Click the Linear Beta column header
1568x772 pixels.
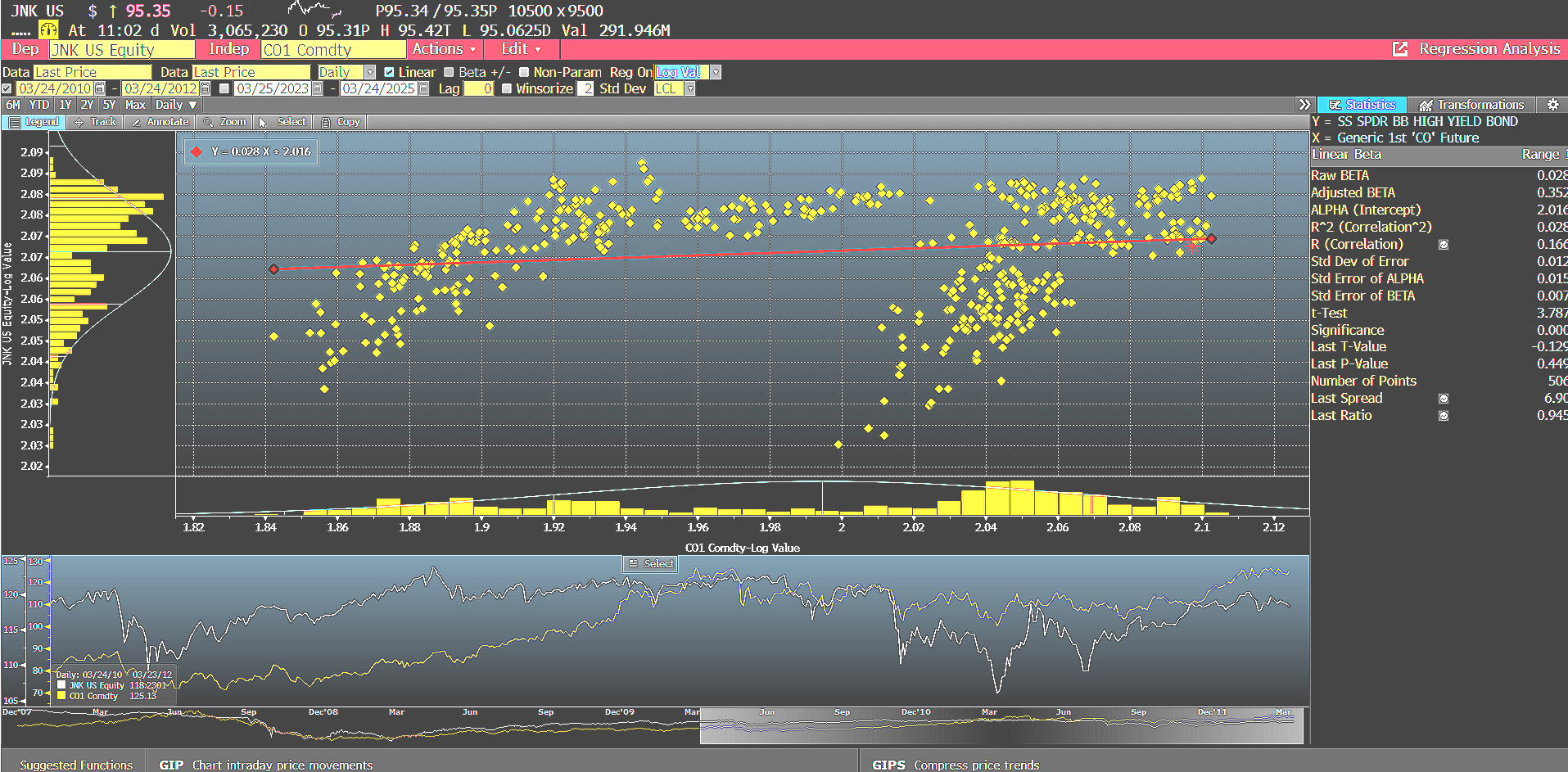[x=1346, y=154]
